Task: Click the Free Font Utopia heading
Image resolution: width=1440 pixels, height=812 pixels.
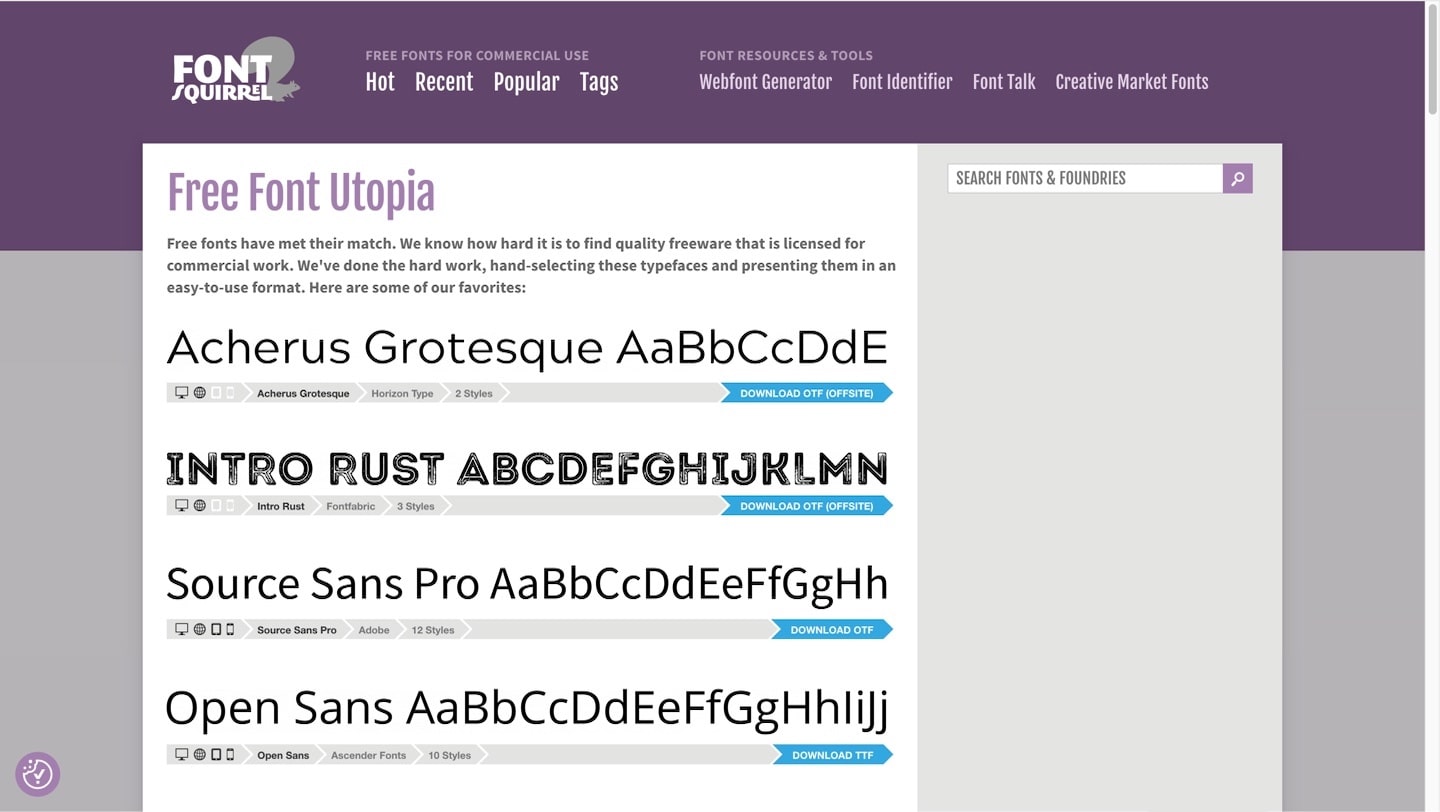Action: click(301, 193)
